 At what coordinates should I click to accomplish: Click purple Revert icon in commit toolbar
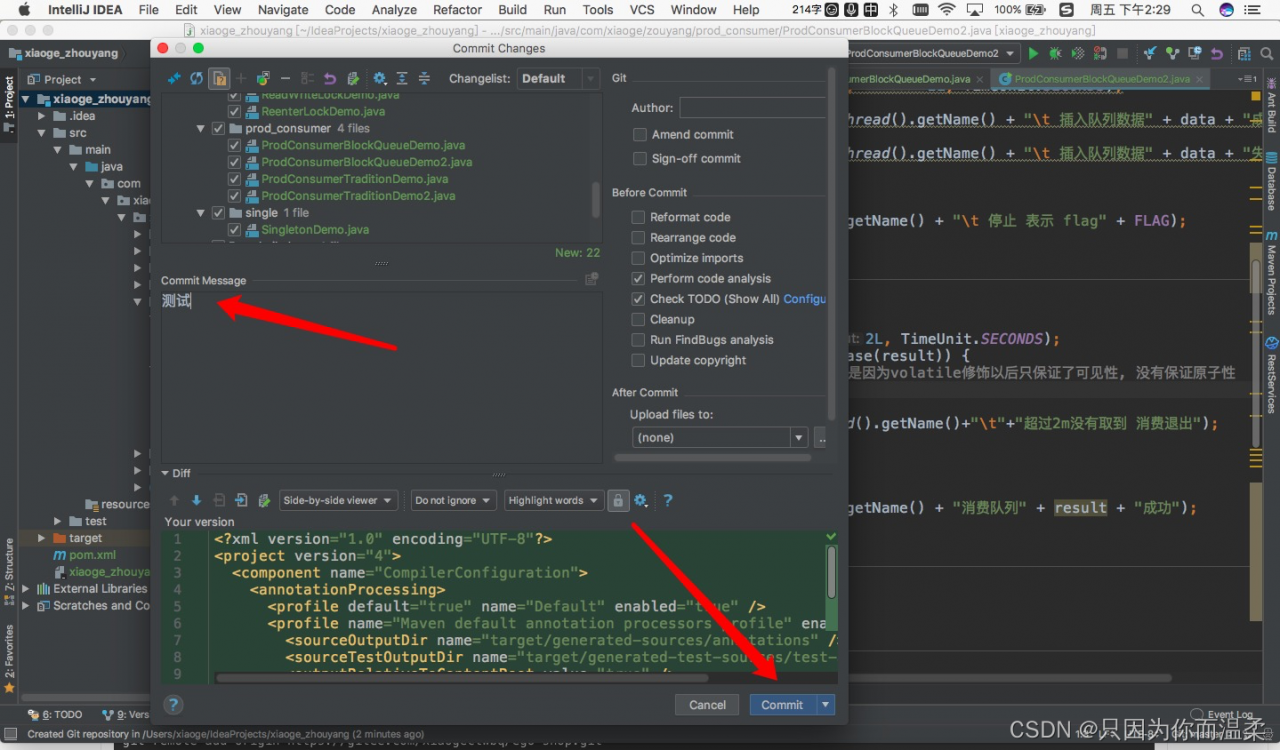[329, 78]
